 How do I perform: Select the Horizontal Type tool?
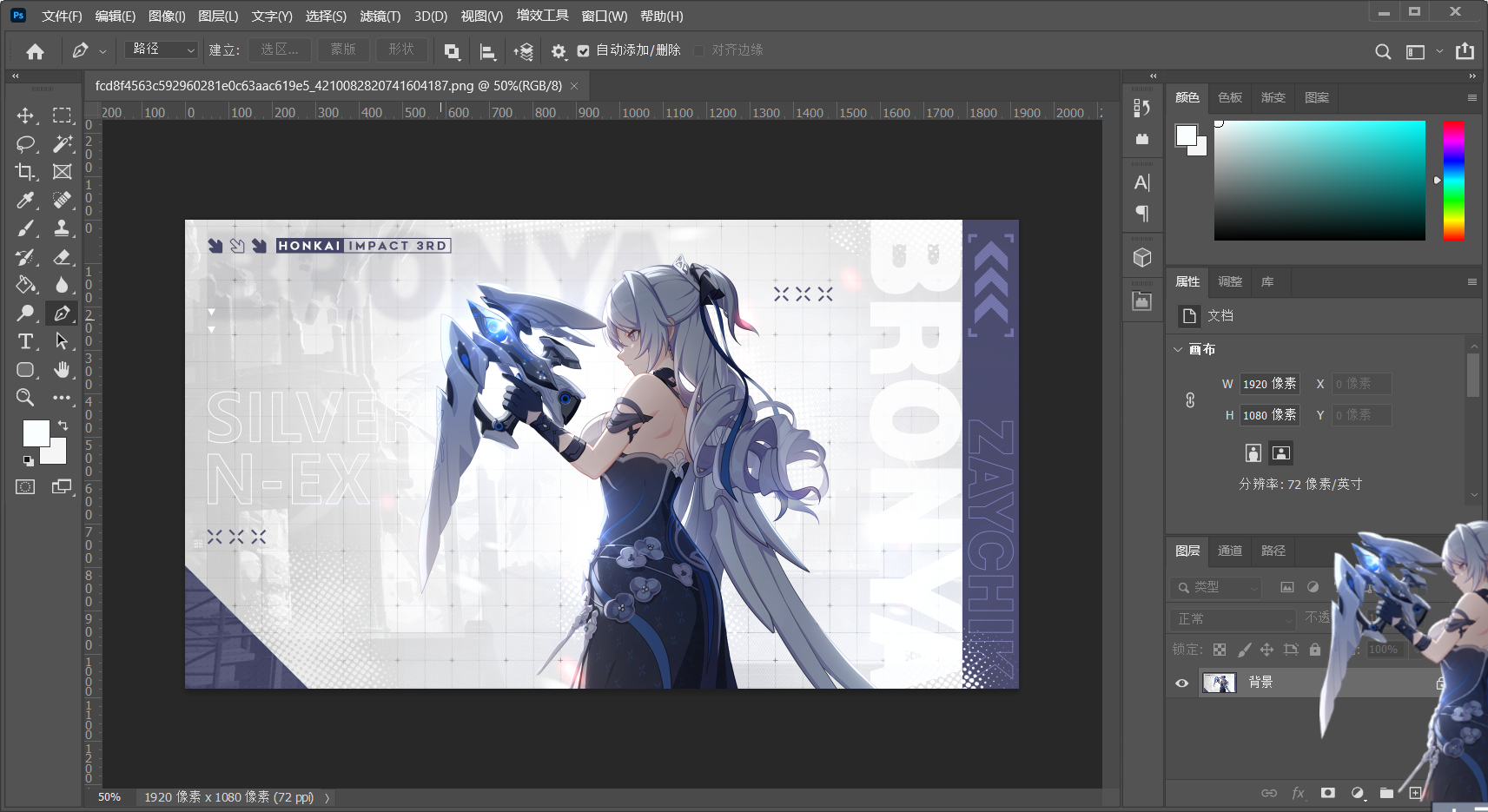pyautogui.click(x=25, y=341)
